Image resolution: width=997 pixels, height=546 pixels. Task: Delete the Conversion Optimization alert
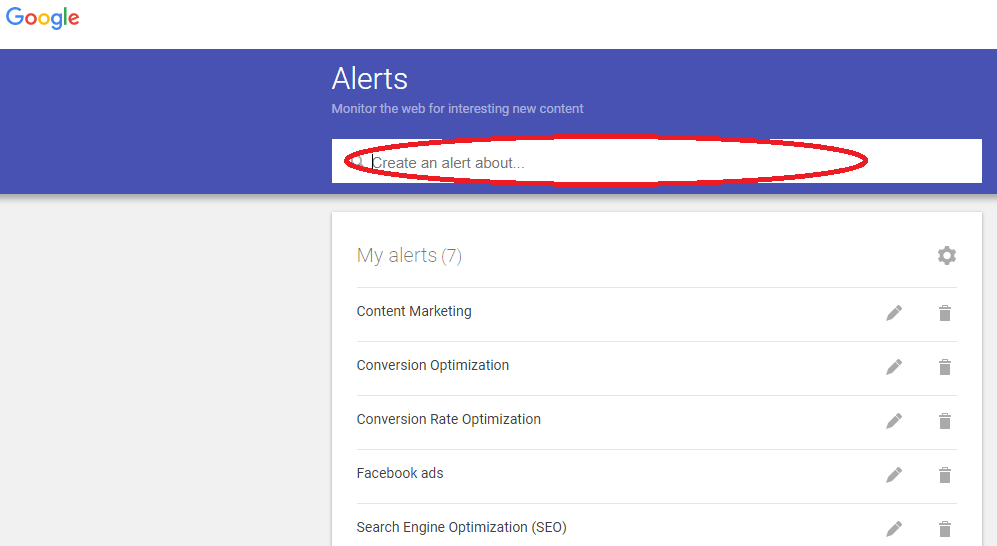click(x=945, y=367)
